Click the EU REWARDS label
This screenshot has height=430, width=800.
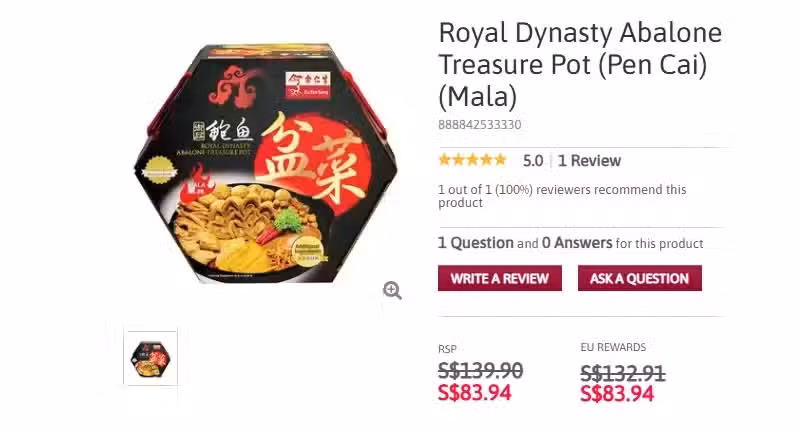(613, 347)
